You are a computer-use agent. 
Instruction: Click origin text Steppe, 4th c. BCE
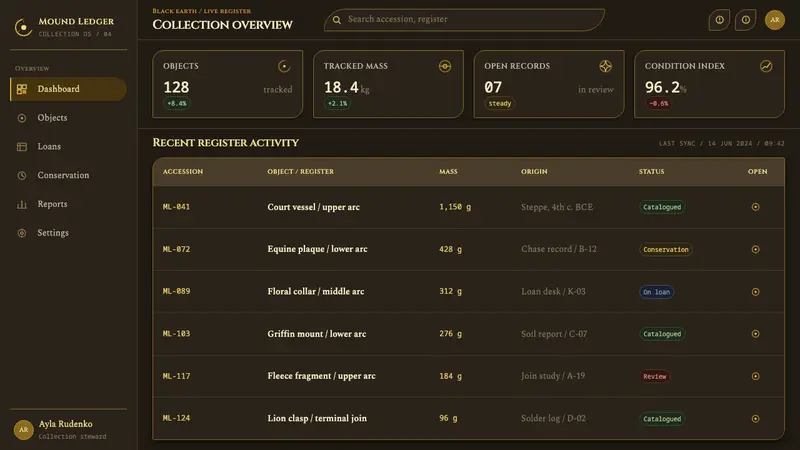pos(557,207)
